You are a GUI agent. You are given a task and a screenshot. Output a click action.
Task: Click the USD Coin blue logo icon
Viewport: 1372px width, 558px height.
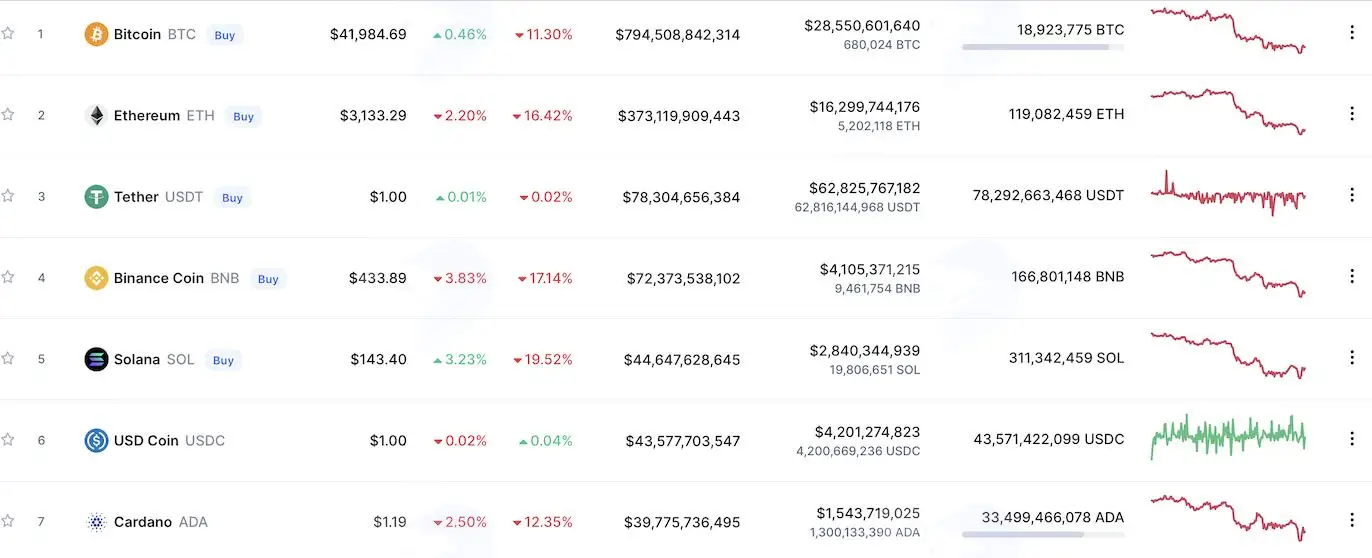click(x=96, y=440)
